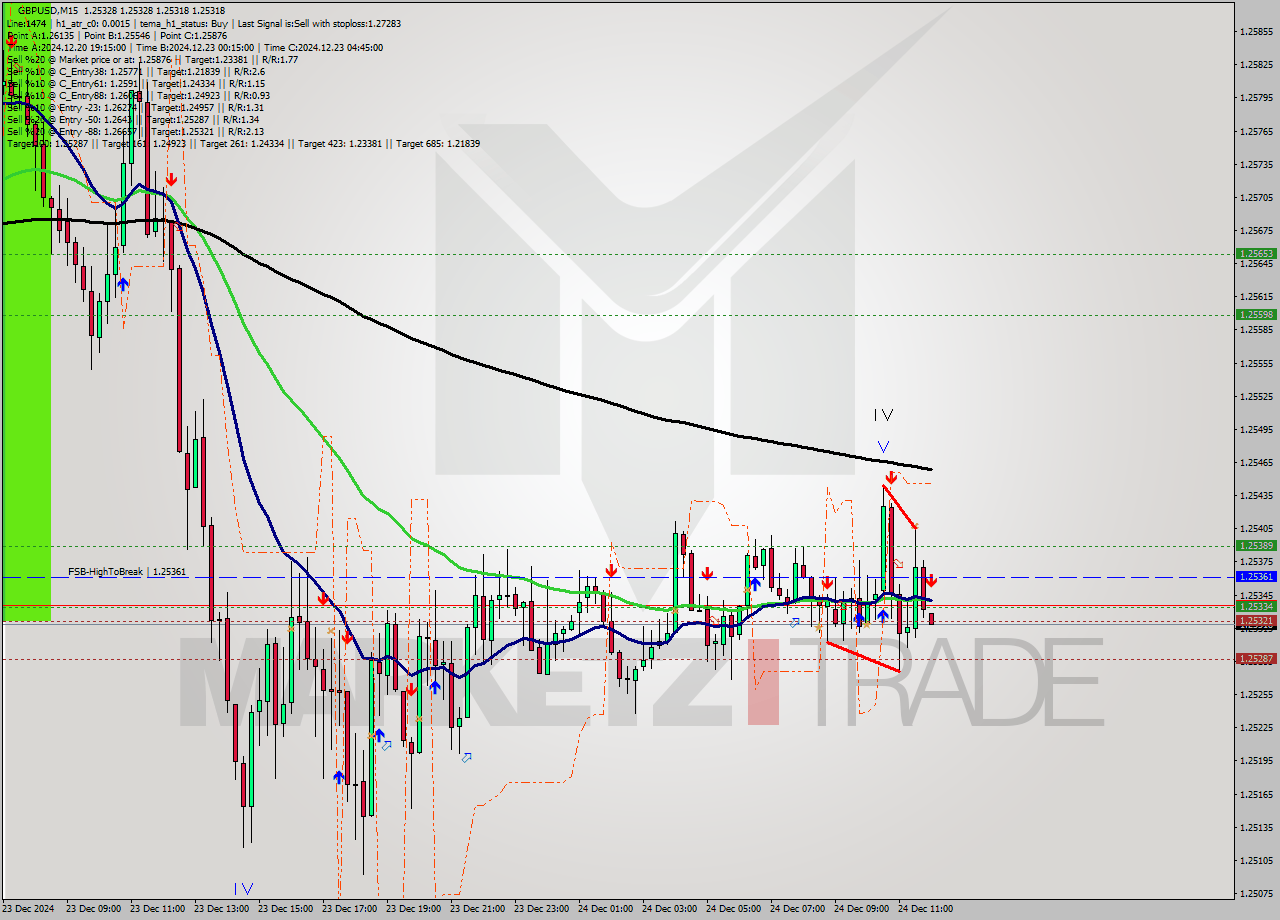Click the '23 Dec 15:00' time label
The height and width of the screenshot is (920, 1280).
[x=285, y=909]
